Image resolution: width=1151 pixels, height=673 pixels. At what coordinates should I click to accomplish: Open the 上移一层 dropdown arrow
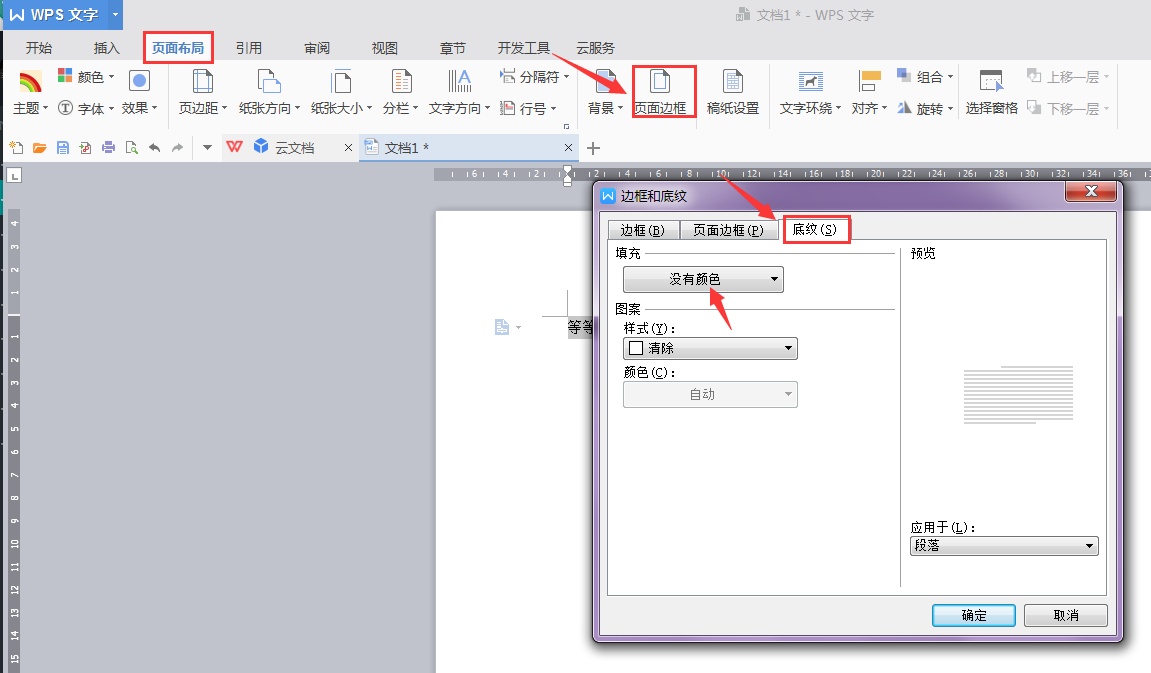point(1106,76)
